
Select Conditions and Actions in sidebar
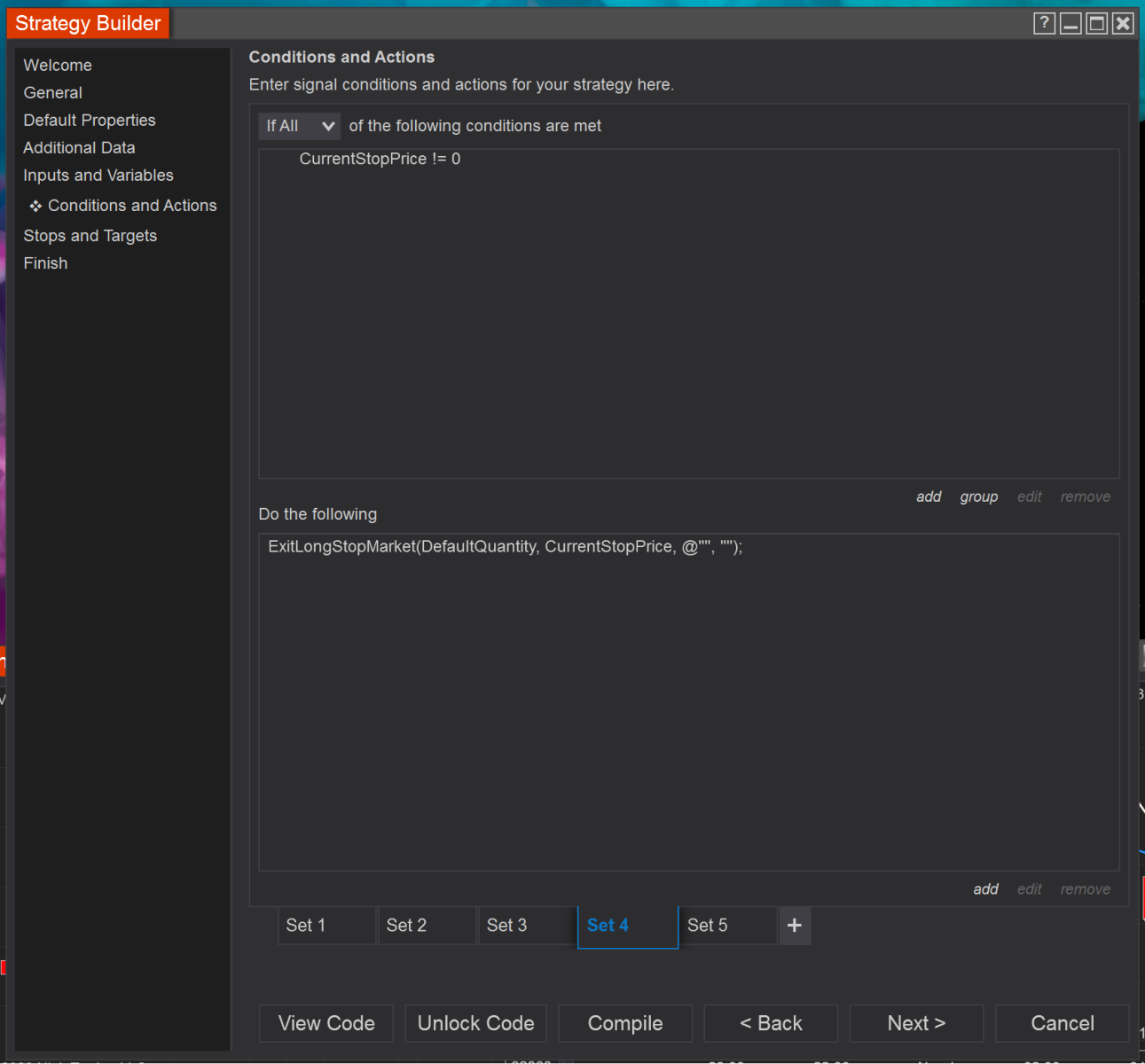pyautogui.click(x=132, y=206)
